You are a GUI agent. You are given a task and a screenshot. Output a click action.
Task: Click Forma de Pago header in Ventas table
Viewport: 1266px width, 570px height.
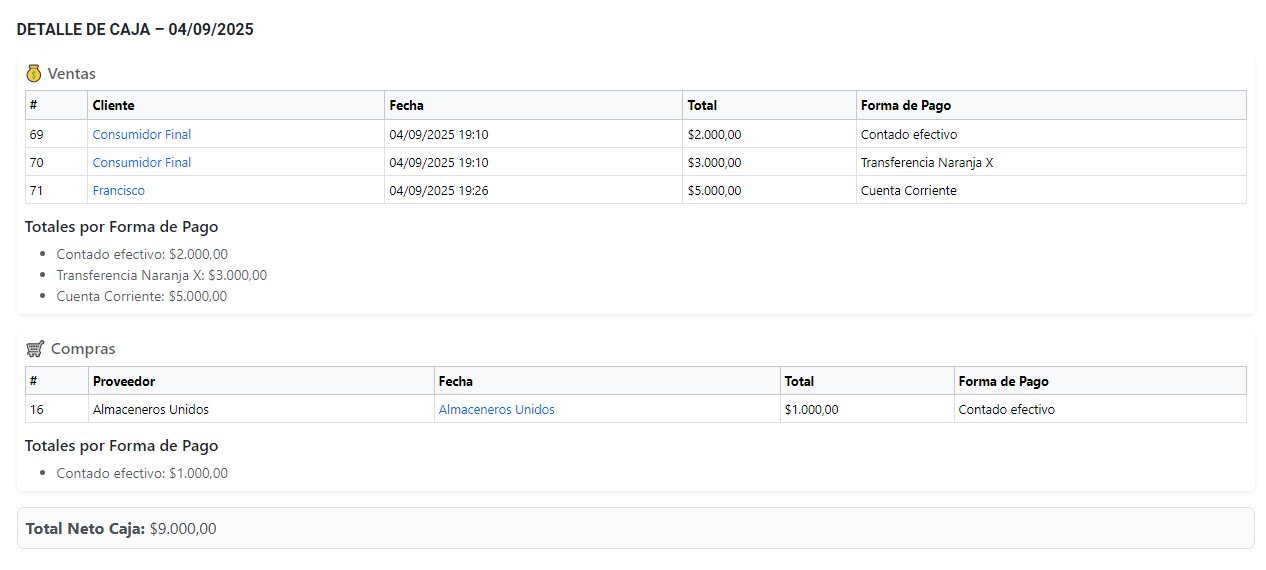[905, 105]
